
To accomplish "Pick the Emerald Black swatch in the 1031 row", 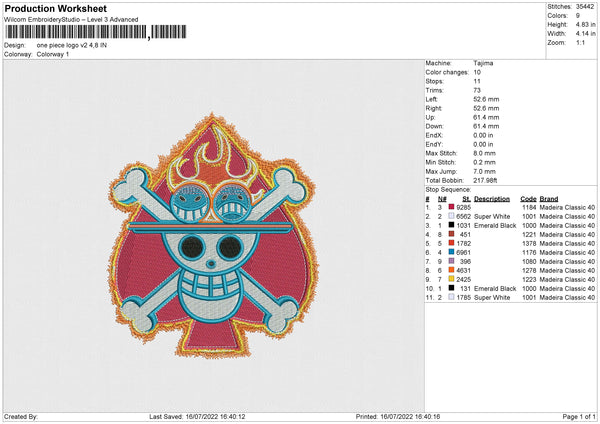I will (451, 225).
